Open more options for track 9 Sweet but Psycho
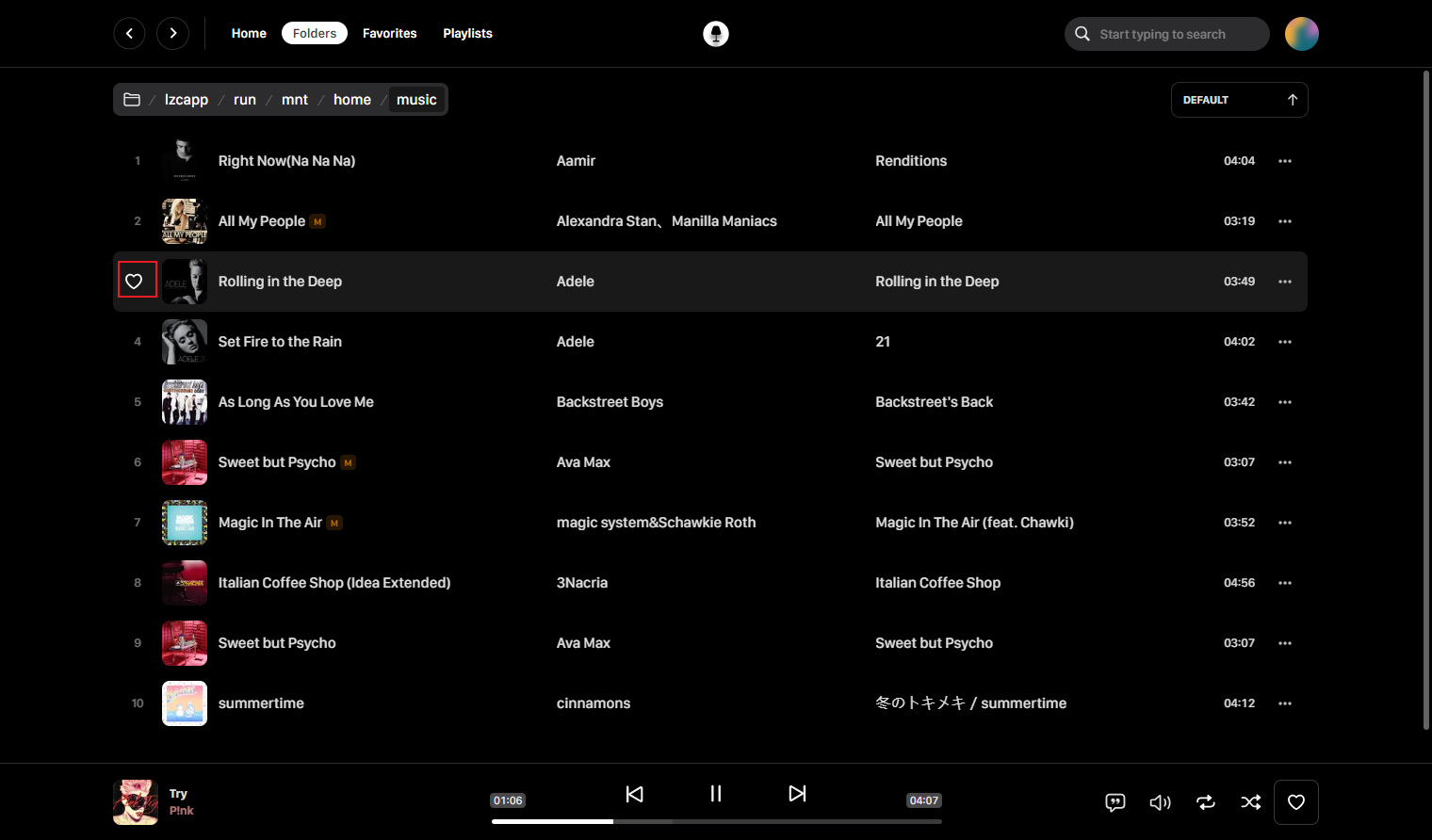This screenshot has height=840, width=1432. tap(1285, 643)
